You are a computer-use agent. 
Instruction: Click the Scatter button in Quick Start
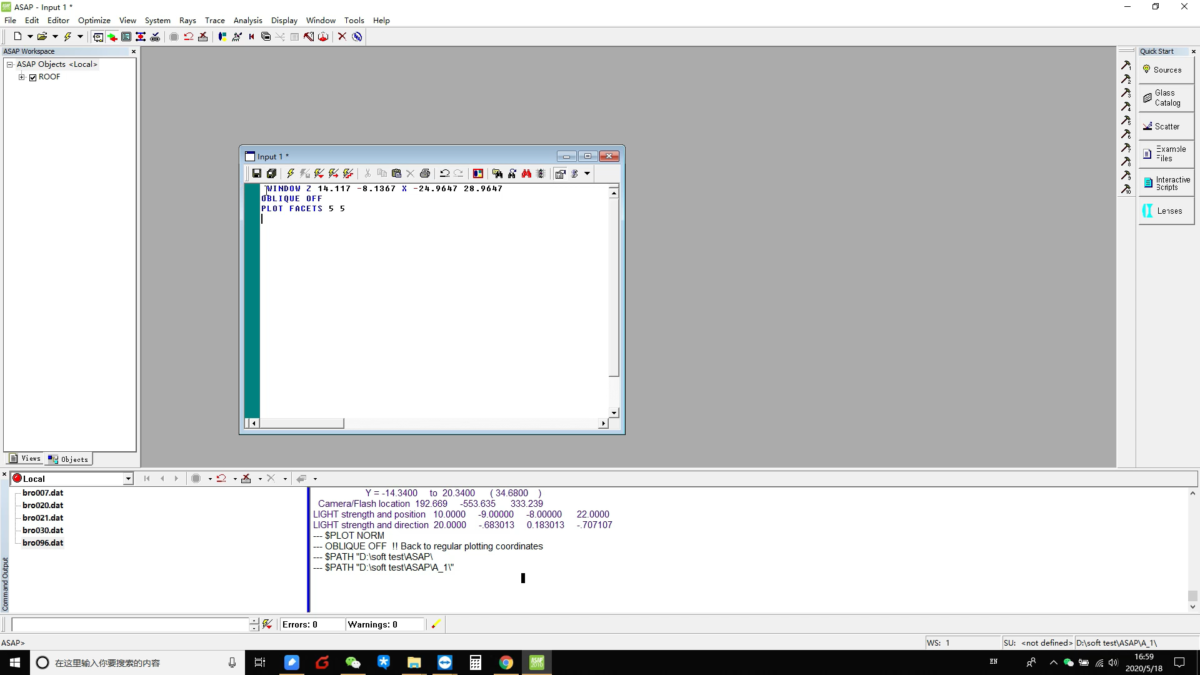tap(1166, 126)
